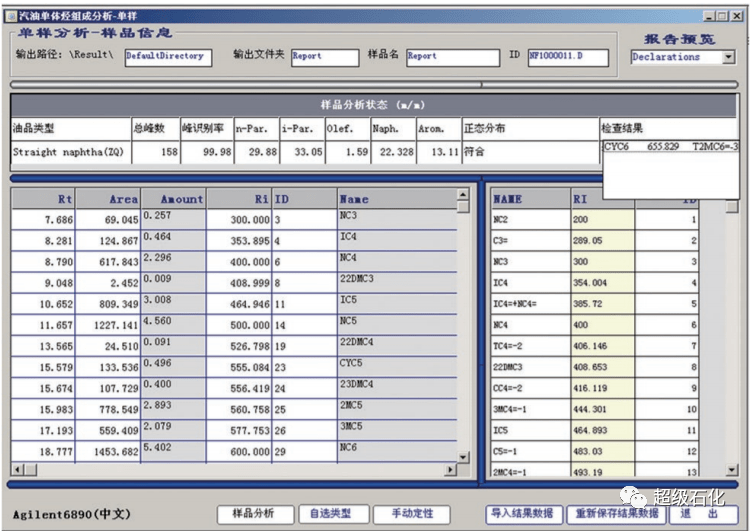Click left table scroll-up arrow
The width and height of the screenshot is (750, 531).
[x=463, y=194]
